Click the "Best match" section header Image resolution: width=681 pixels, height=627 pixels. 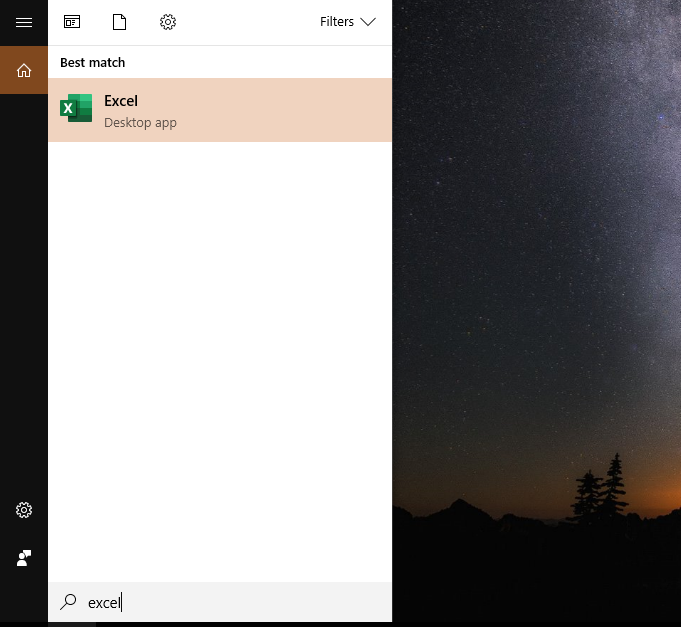tap(92, 62)
